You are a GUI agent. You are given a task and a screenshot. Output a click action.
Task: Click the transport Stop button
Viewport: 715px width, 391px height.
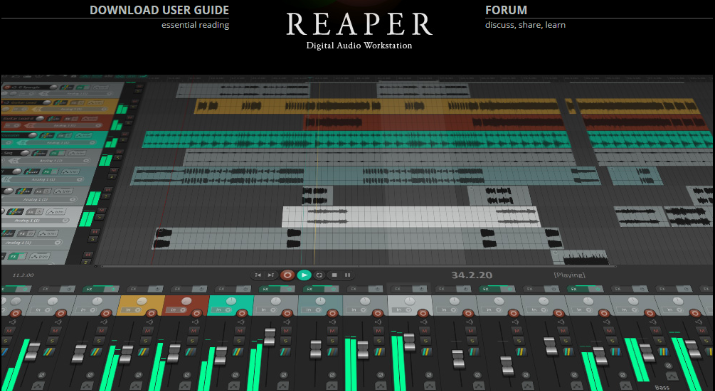(x=334, y=275)
